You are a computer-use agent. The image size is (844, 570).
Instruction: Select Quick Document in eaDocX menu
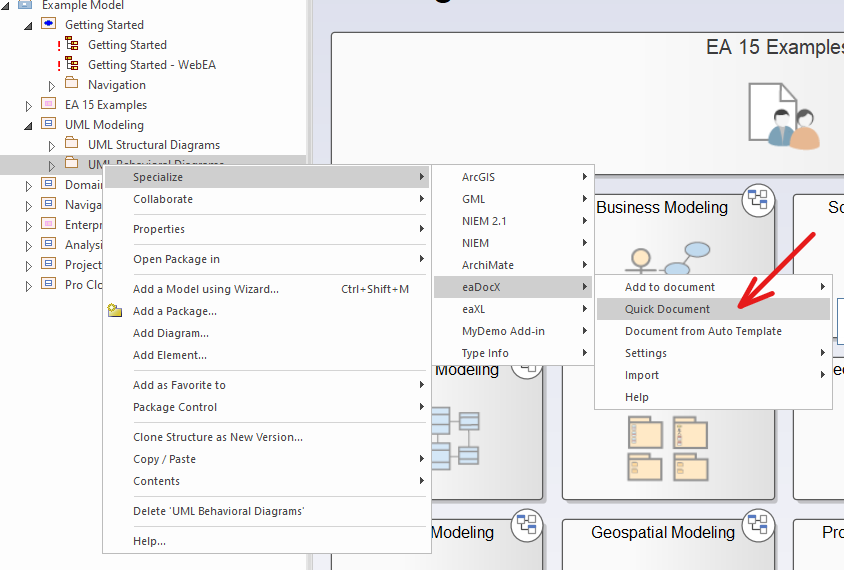click(713, 309)
